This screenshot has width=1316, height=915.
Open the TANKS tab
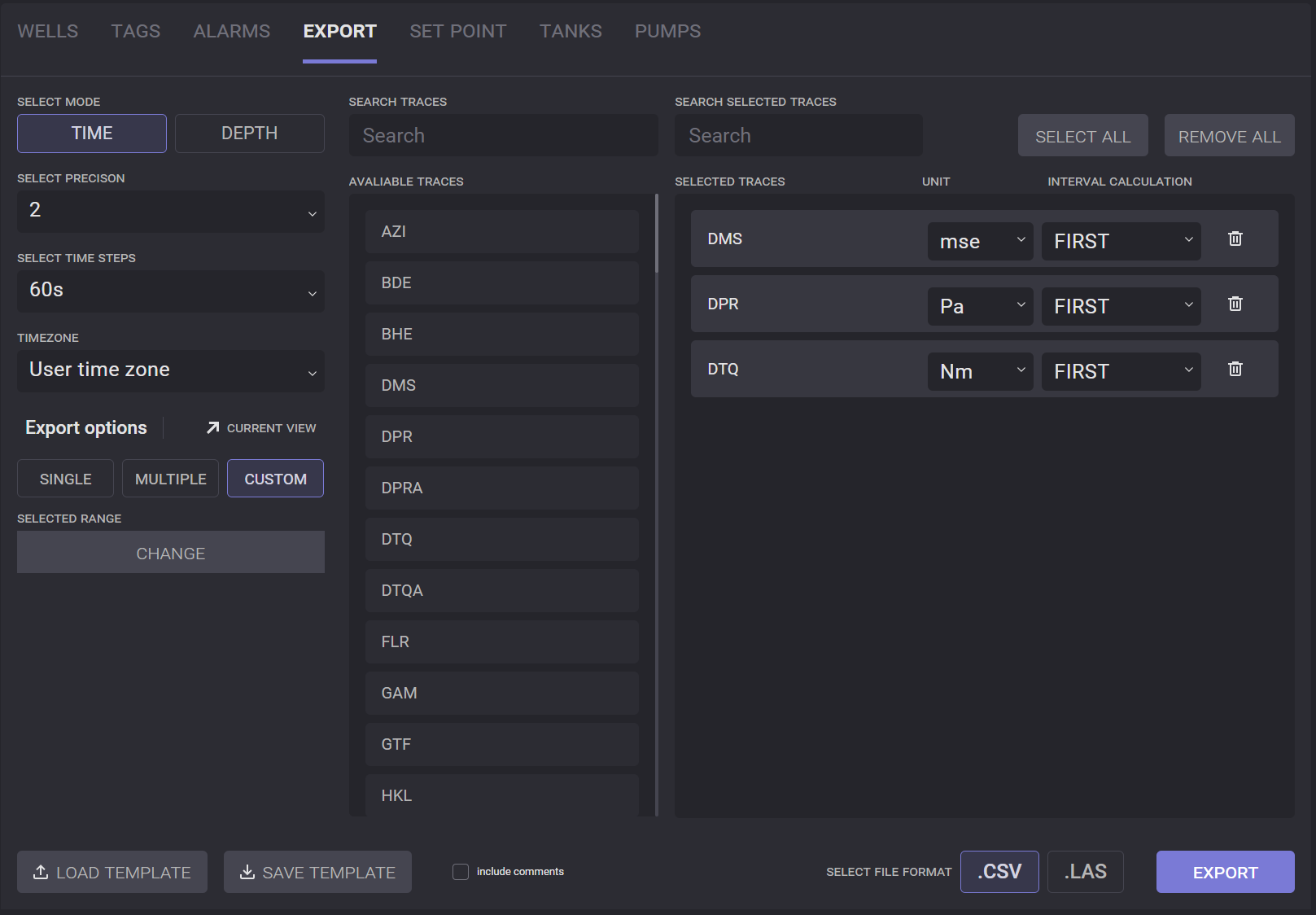pyautogui.click(x=570, y=31)
